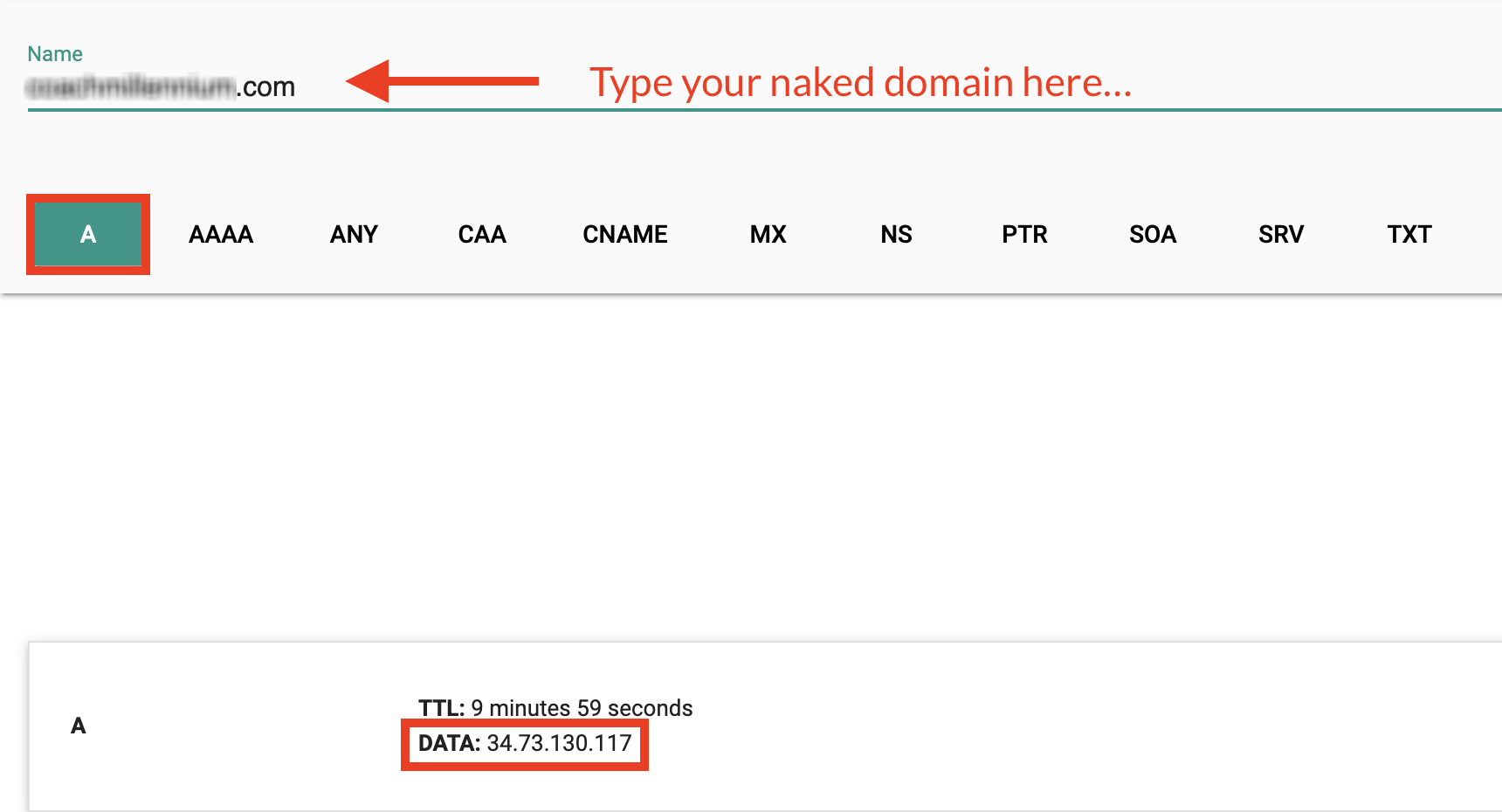1502x812 pixels.
Task: Open the ANY record type query
Action: tap(354, 234)
